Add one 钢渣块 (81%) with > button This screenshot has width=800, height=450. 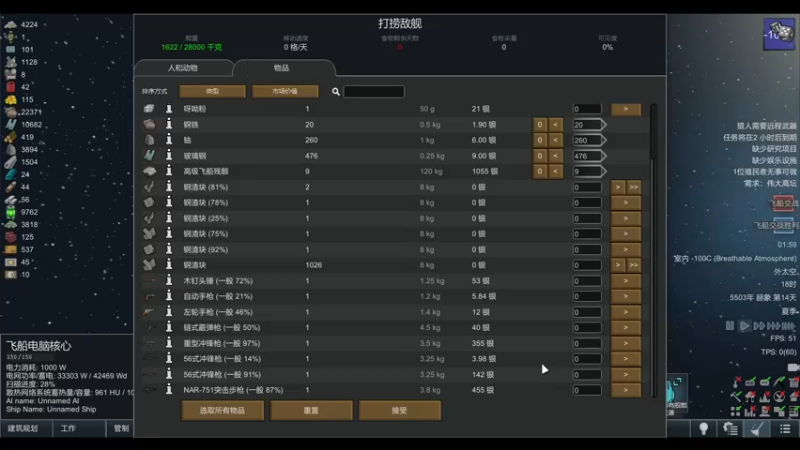(x=618, y=187)
